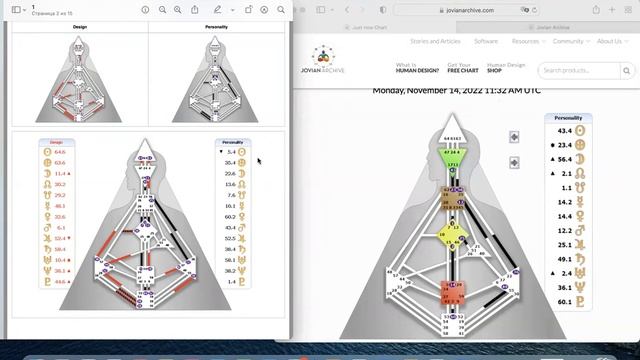
Task: Zoom out of the PDF in Preview
Action: pyautogui.click(x=162, y=9)
